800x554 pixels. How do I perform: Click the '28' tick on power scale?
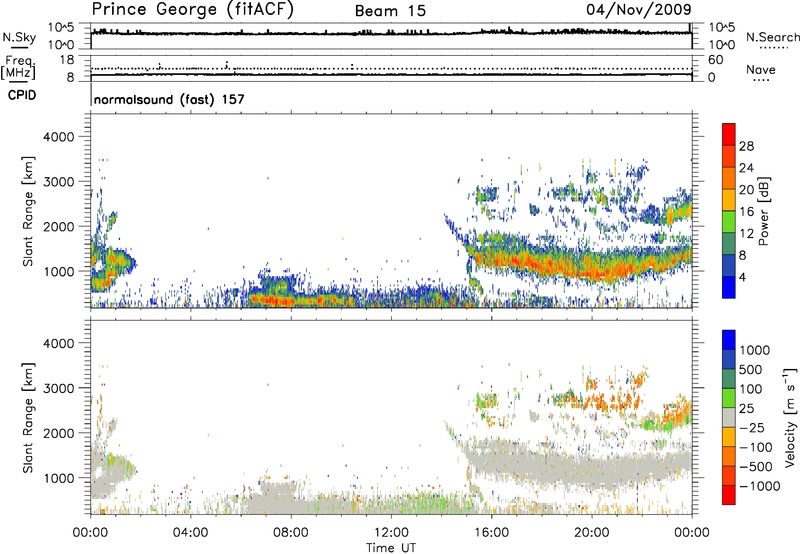pos(746,146)
